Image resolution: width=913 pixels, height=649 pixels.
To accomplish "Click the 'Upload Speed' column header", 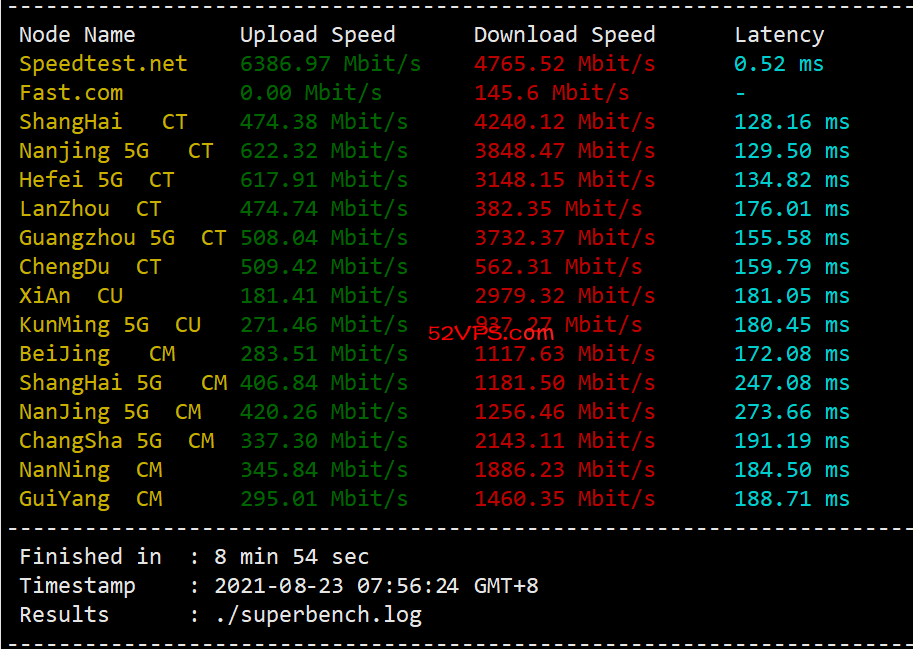I will [x=318, y=35].
